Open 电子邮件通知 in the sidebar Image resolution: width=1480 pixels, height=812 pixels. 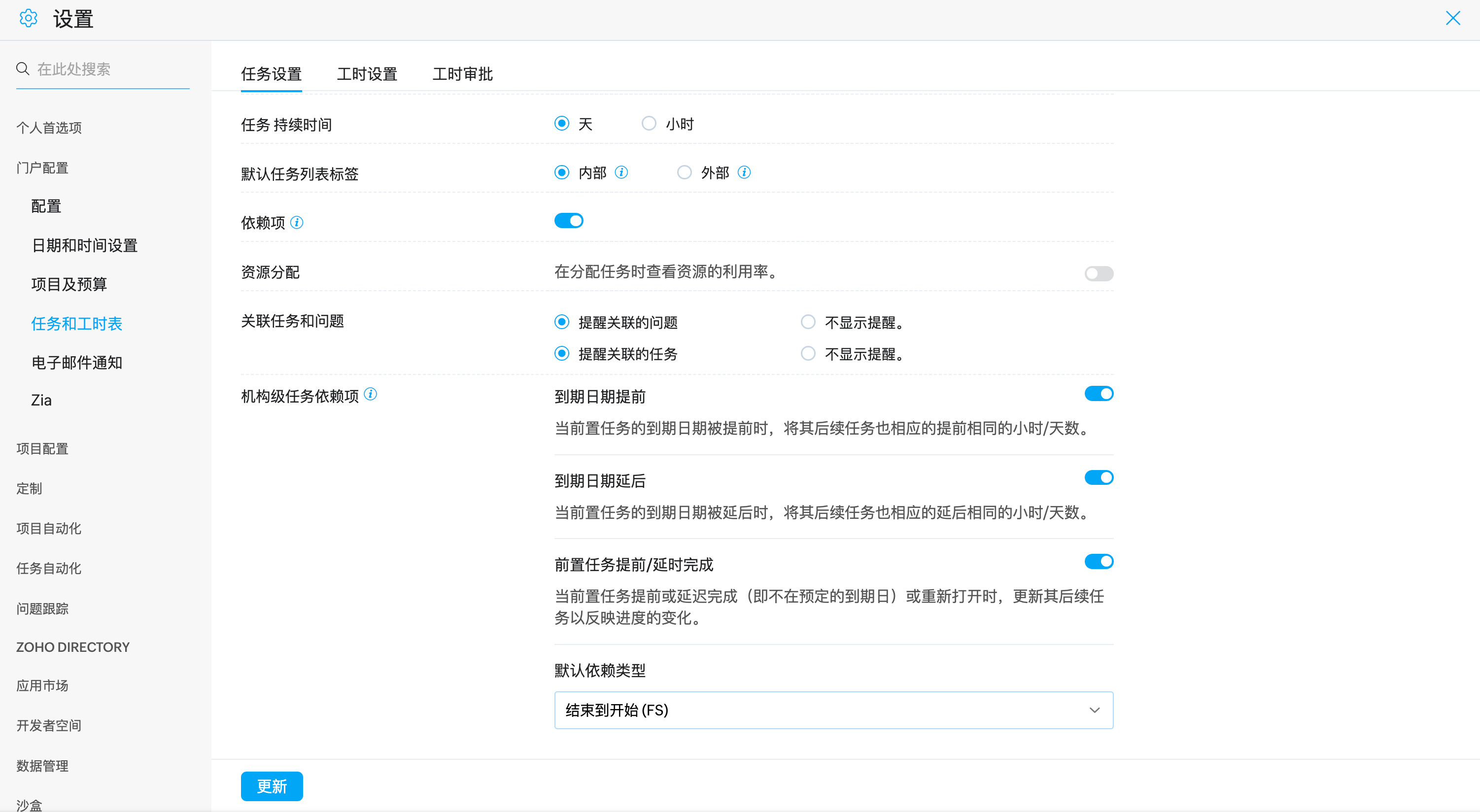pyautogui.click(x=77, y=362)
